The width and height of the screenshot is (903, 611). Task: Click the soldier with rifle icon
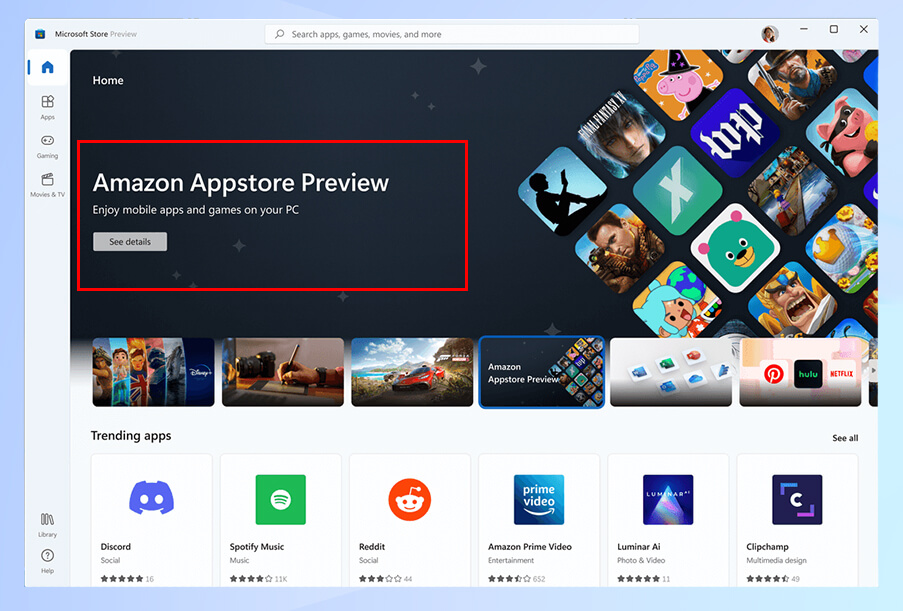[x=620, y=248]
